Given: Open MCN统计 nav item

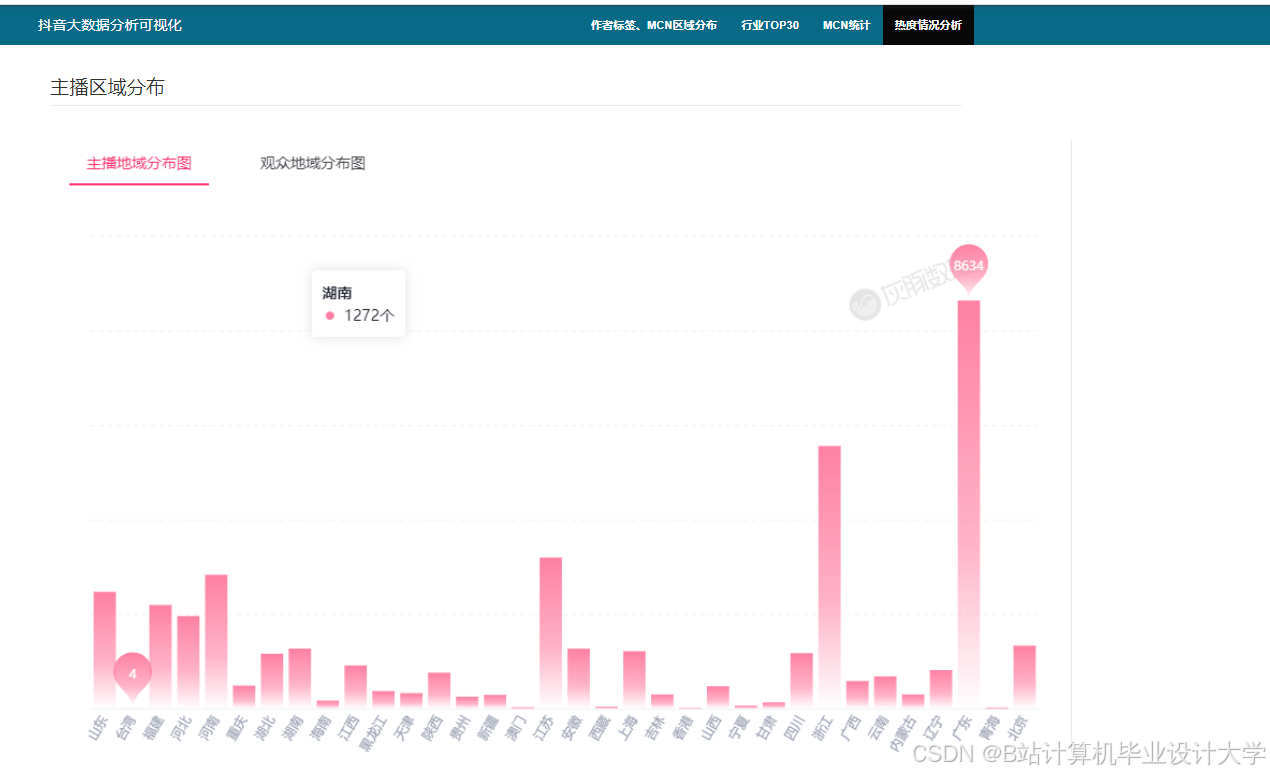Looking at the screenshot, I should click(x=847, y=25).
